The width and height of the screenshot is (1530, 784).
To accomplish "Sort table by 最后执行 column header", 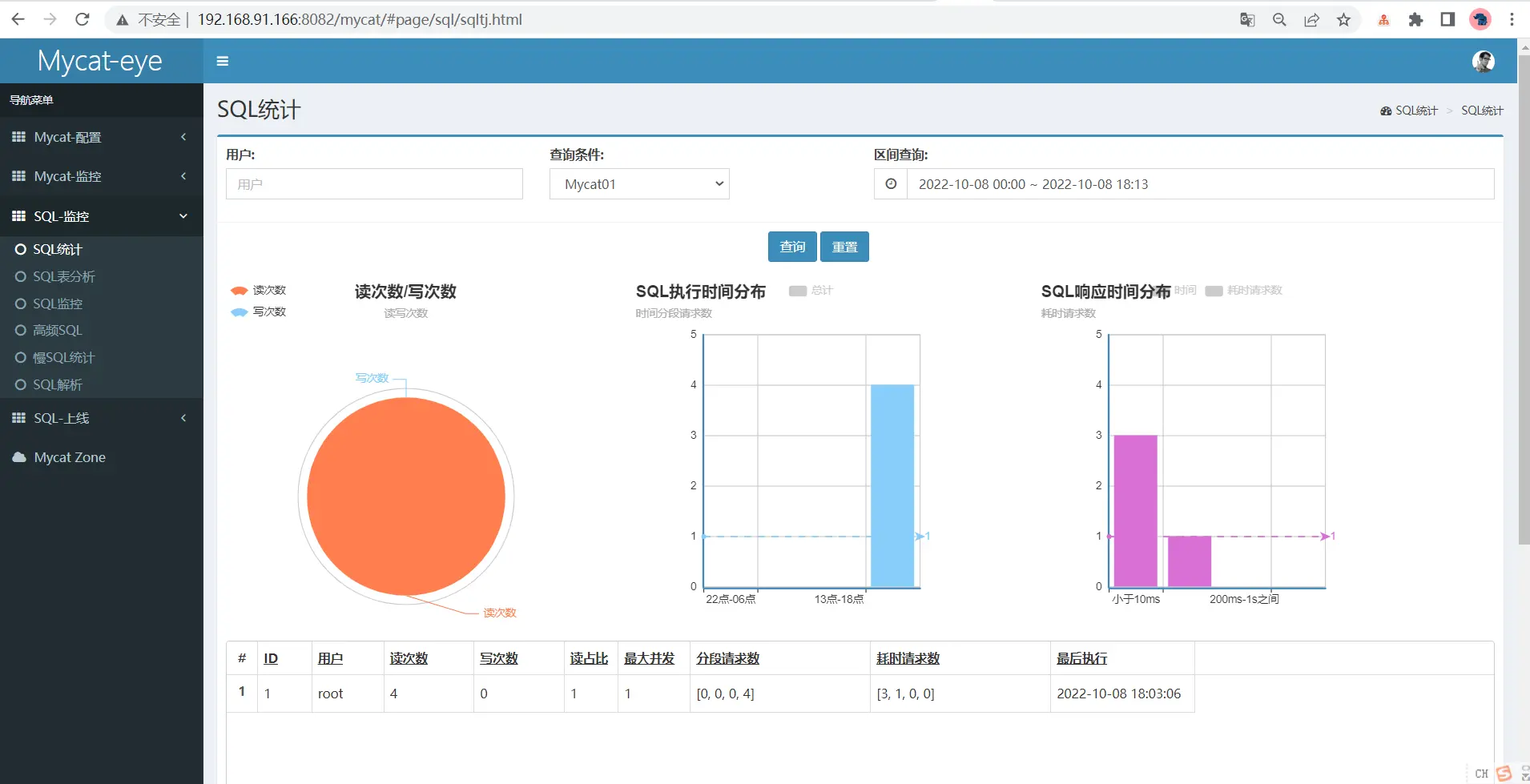I will (1082, 658).
